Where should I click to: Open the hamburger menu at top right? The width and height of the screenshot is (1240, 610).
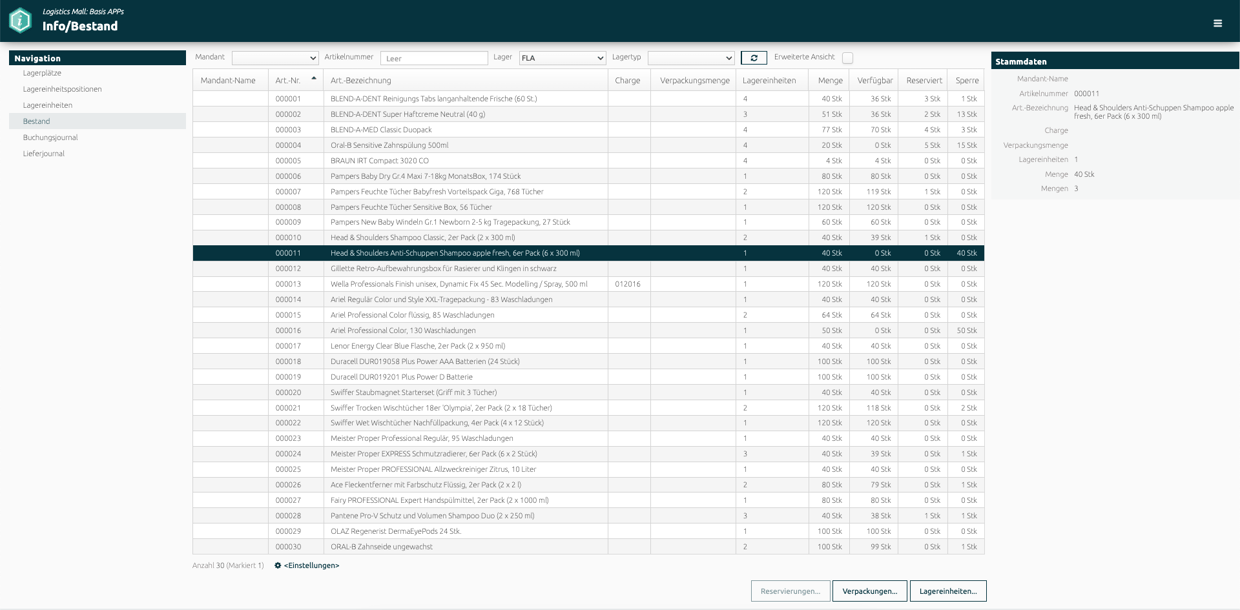[1217, 23]
